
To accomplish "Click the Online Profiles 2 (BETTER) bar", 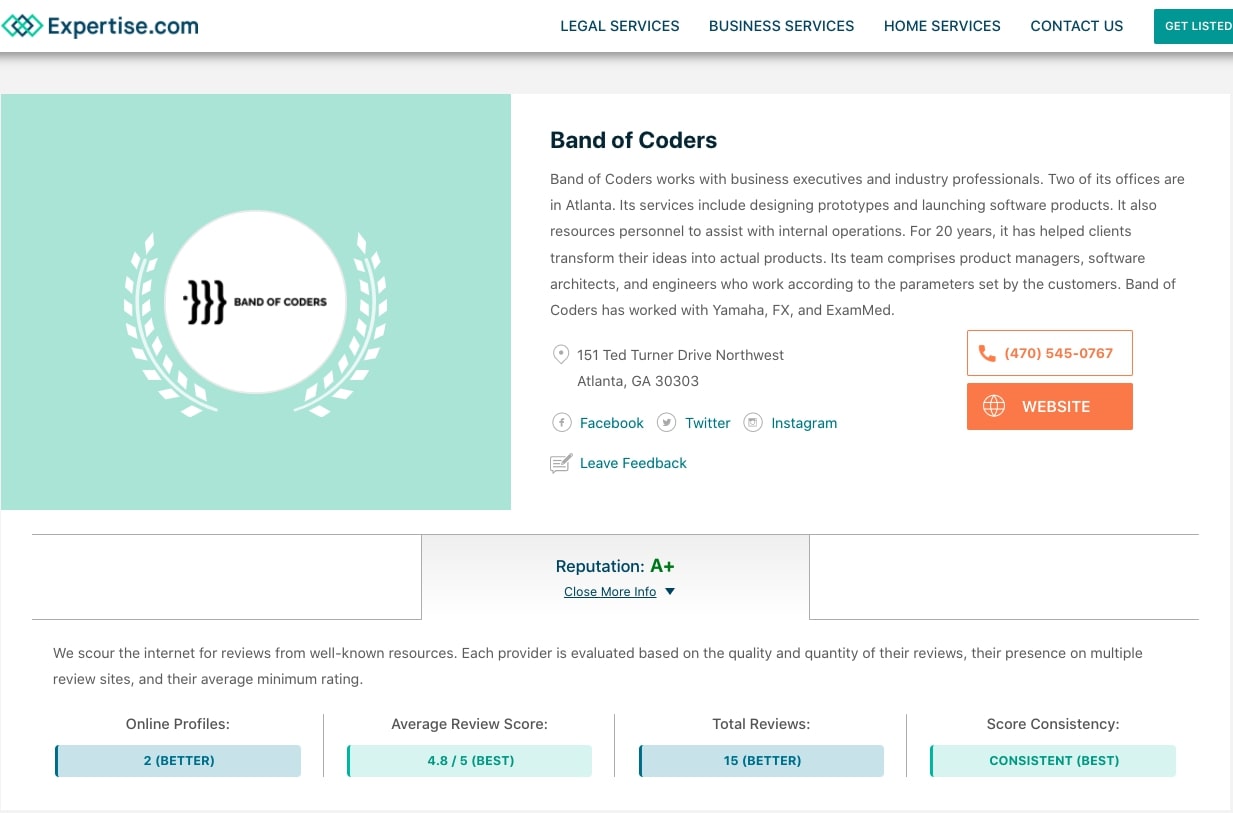I will click(178, 761).
